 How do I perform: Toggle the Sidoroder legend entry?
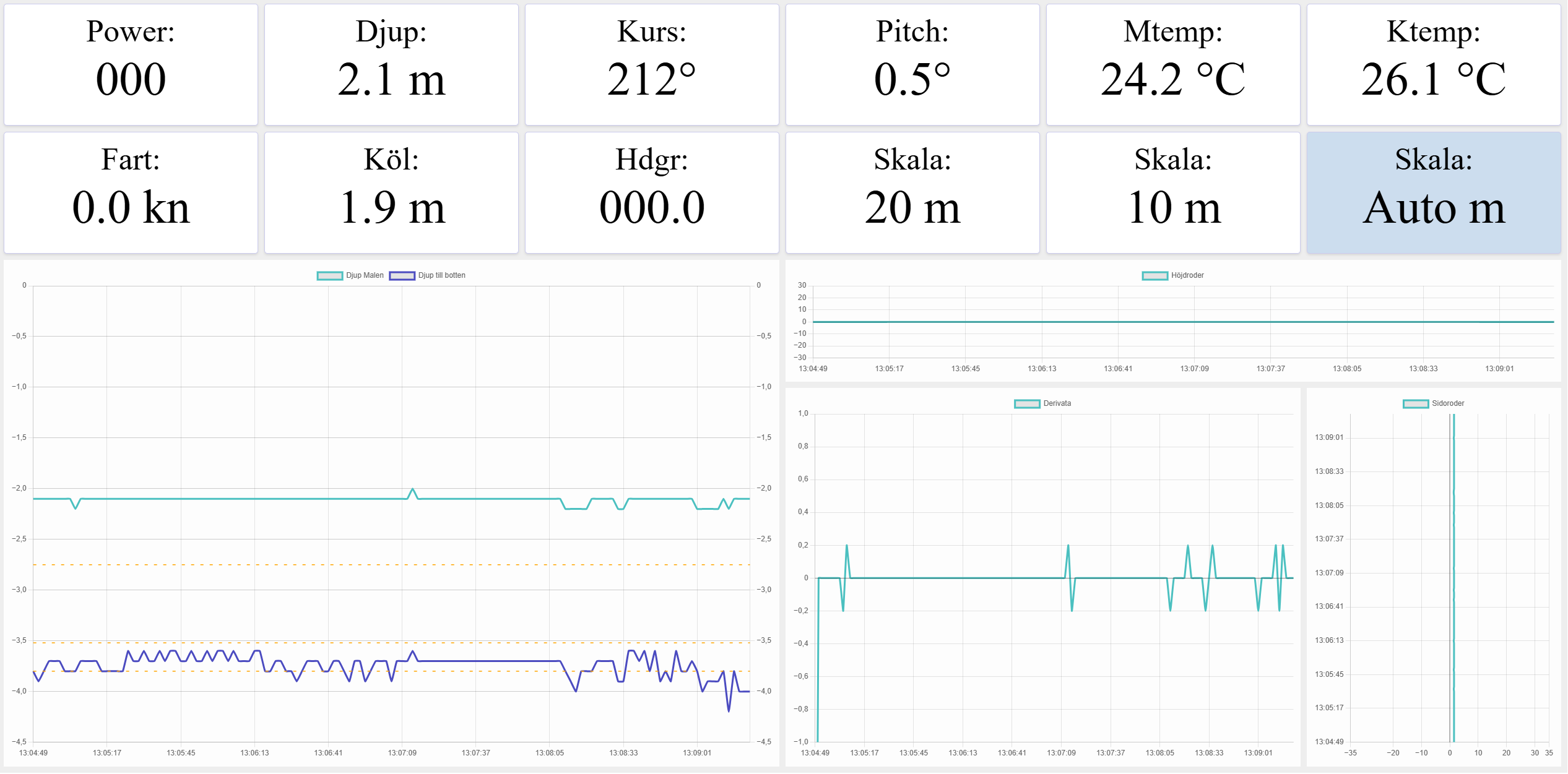(1416, 404)
